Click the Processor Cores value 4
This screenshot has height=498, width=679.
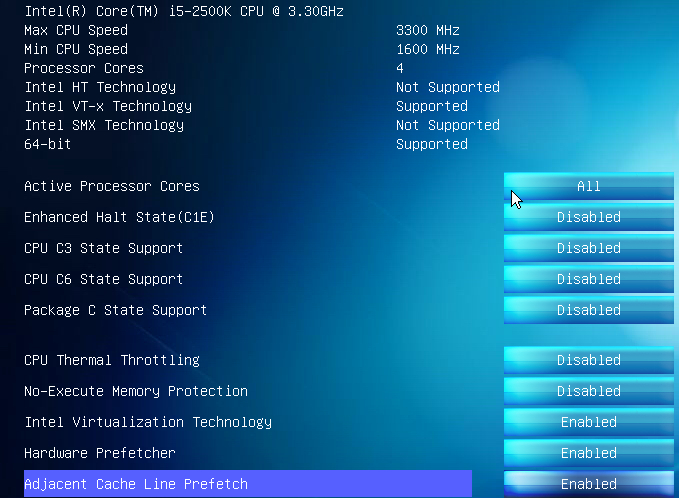point(400,68)
